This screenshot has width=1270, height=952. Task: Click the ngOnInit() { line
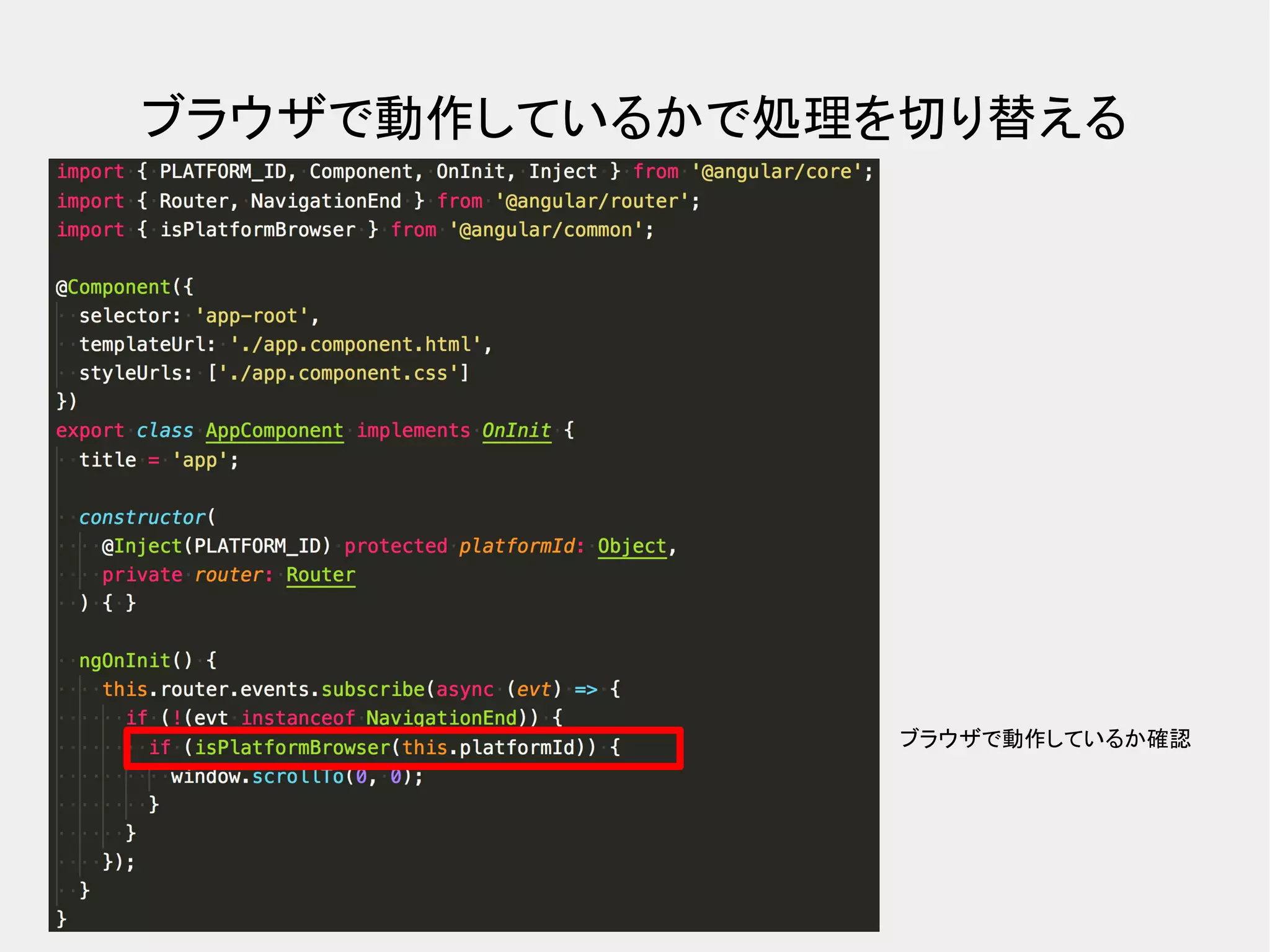tap(148, 661)
